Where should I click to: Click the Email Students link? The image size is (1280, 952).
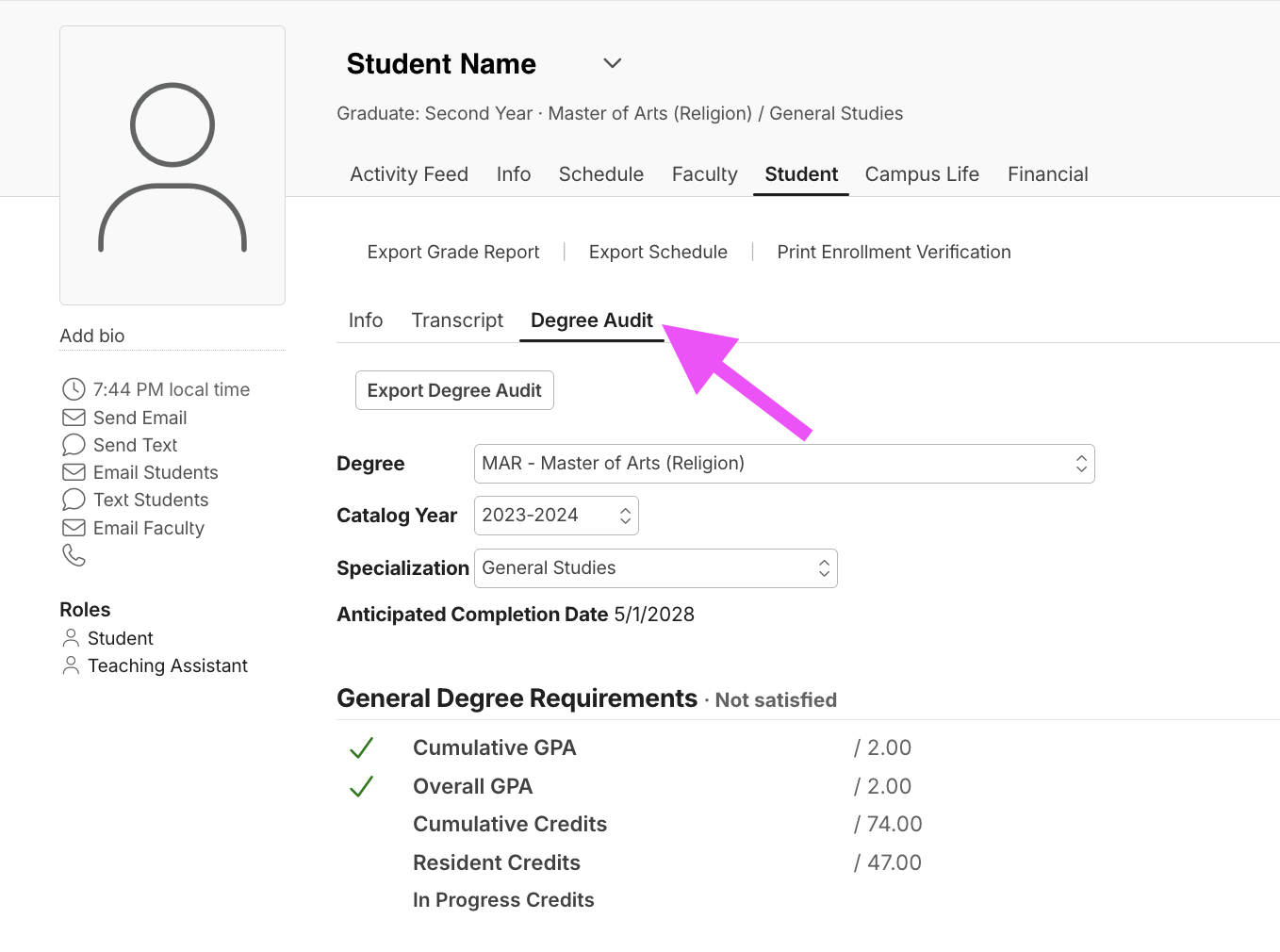(x=156, y=472)
